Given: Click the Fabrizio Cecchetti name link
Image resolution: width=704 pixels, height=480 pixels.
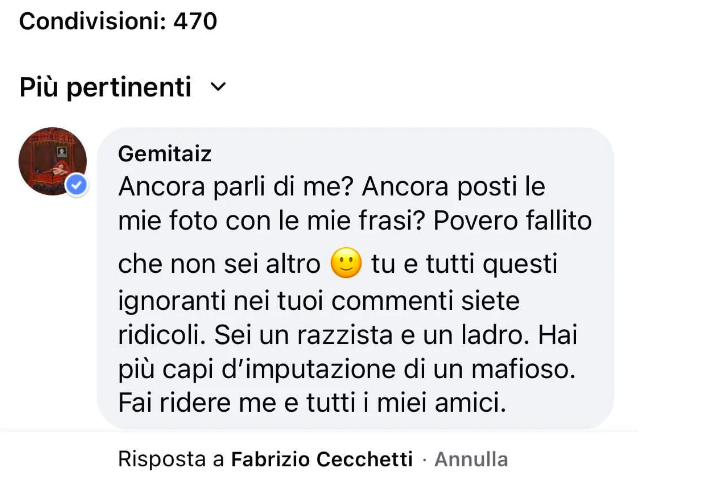Looking at the screenshot, I should click(x=321, y=459).
